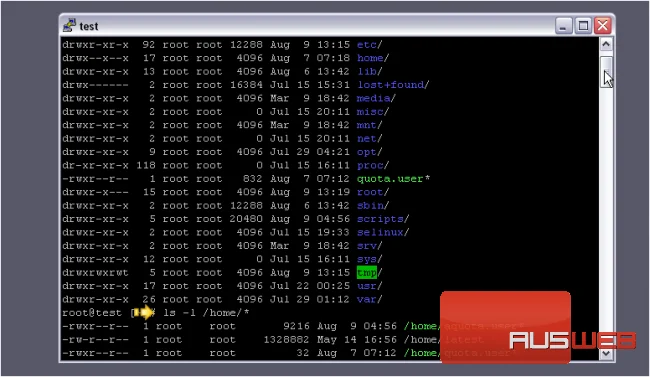This screenshot has width=650, height=377.
Task: Click the 'drwx------' permissions of lost+found
Action: (x=95, y=85)
